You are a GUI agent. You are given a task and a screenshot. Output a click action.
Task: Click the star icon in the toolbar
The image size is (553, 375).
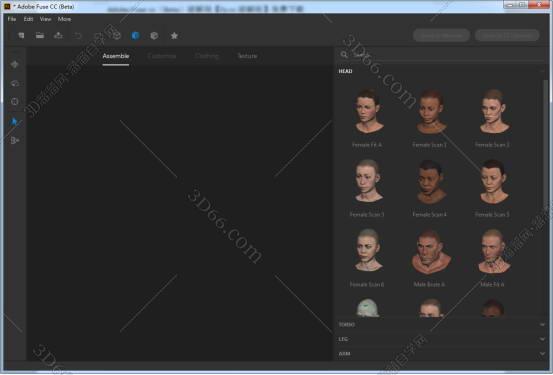[x=174, y=36]
